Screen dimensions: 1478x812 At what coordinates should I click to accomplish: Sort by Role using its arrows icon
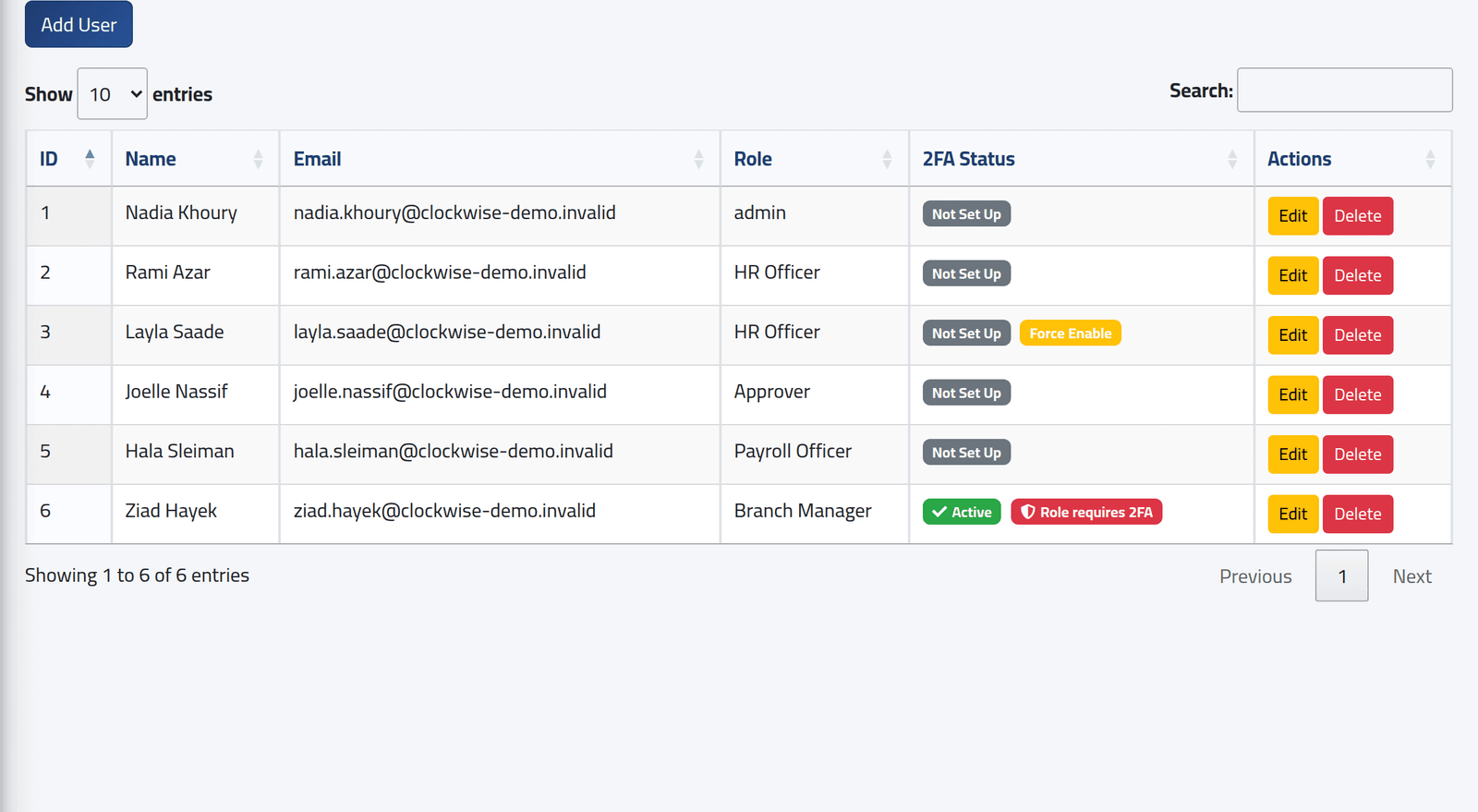888,159
